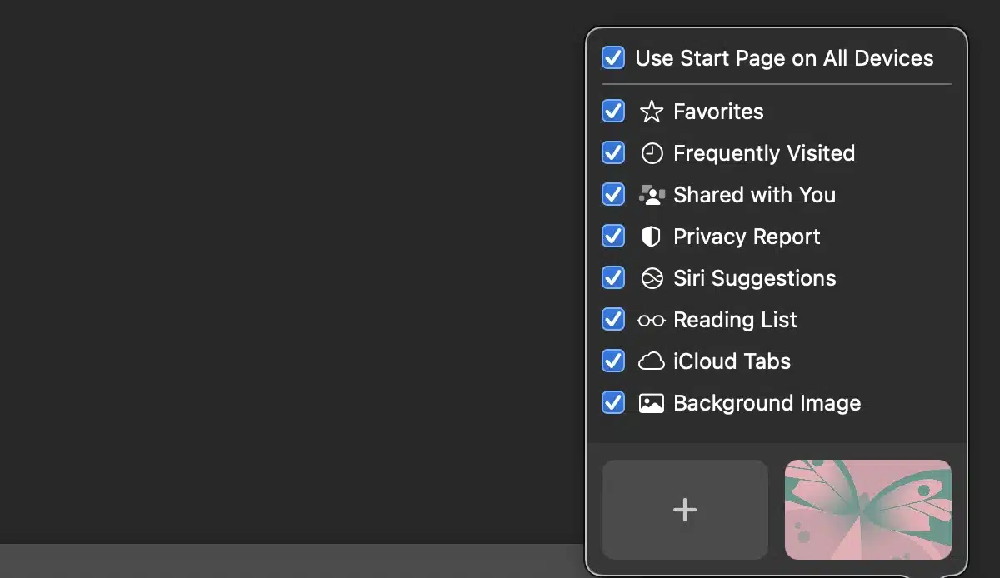
Task: Add a new background image with plus button
Action: point(685,510)
